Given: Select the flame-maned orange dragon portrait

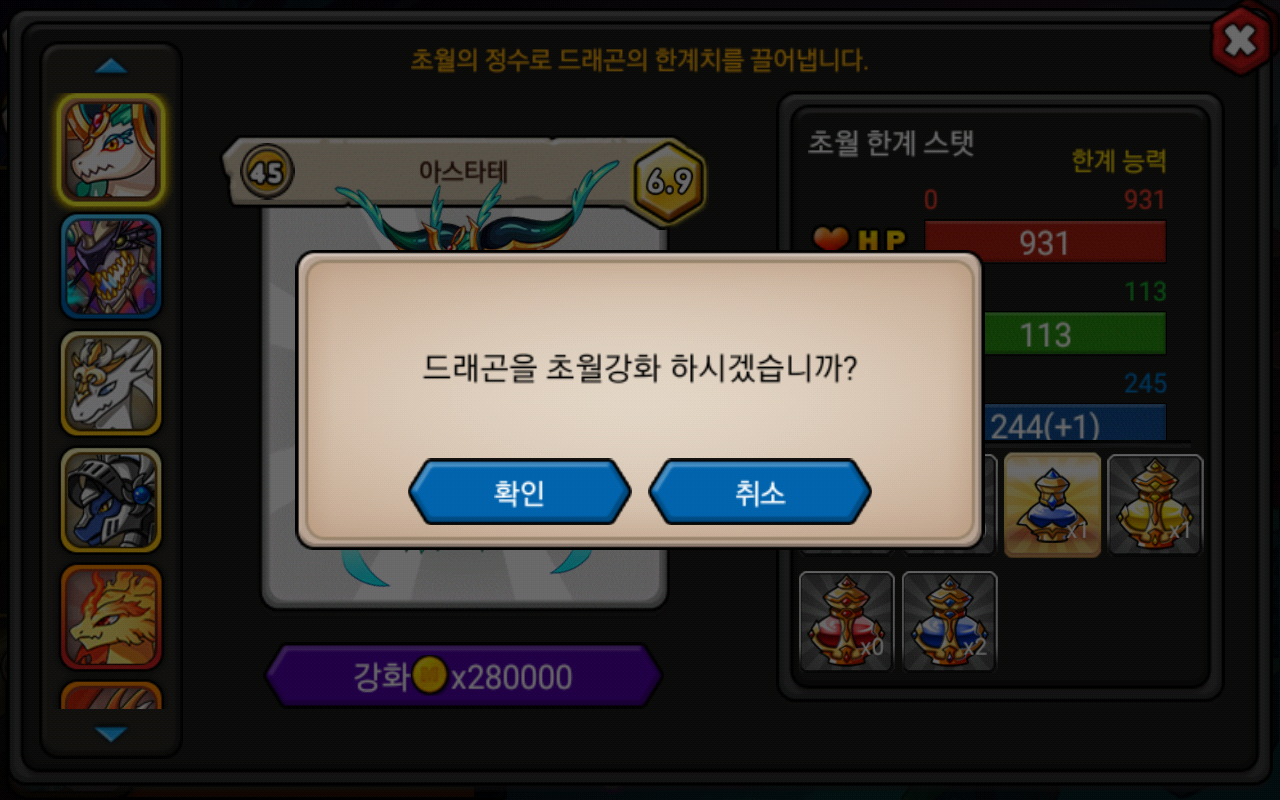Looking at the screenshot, I should [x=111, y=617].
